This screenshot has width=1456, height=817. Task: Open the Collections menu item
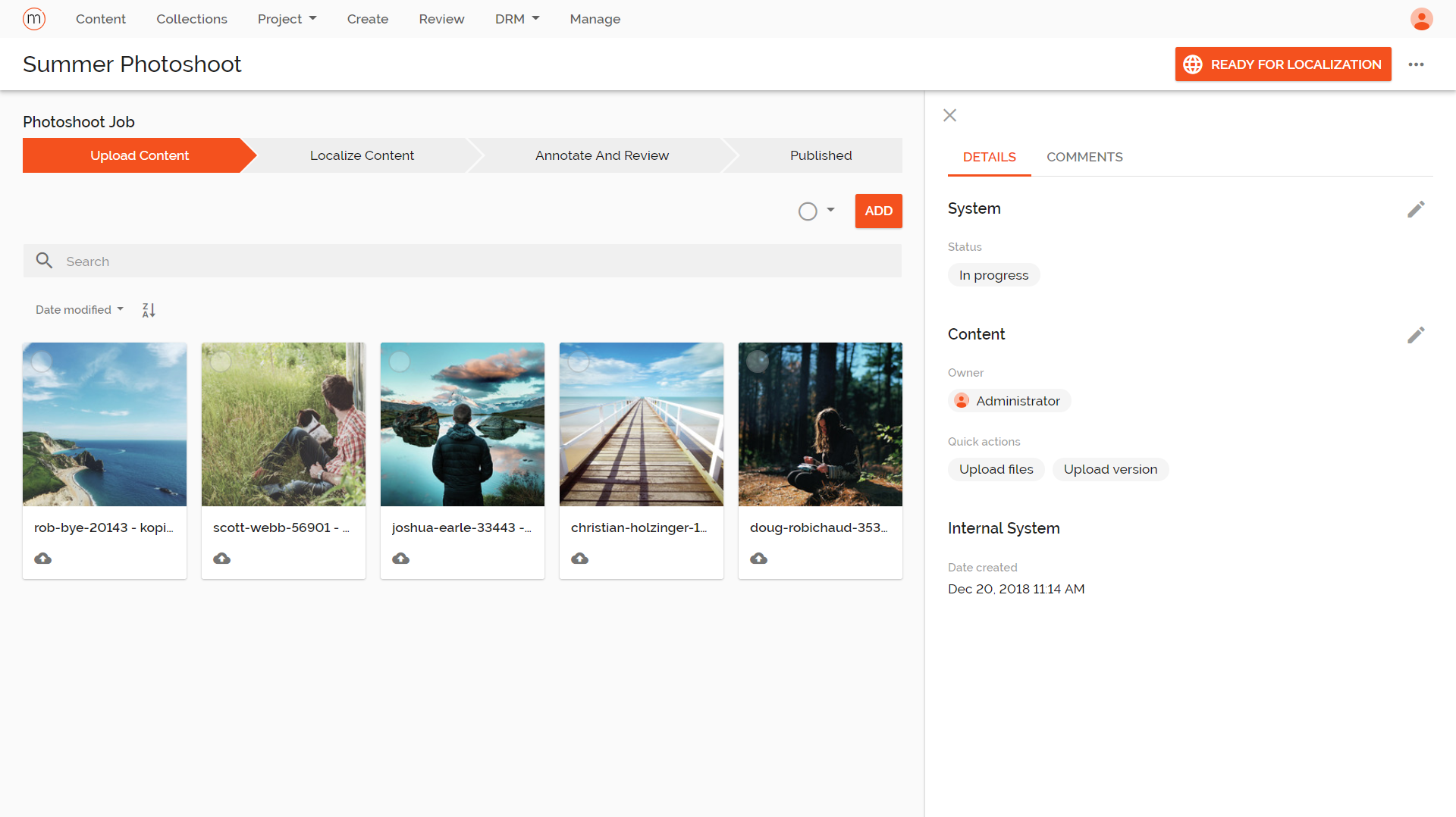tap(191, 19)
